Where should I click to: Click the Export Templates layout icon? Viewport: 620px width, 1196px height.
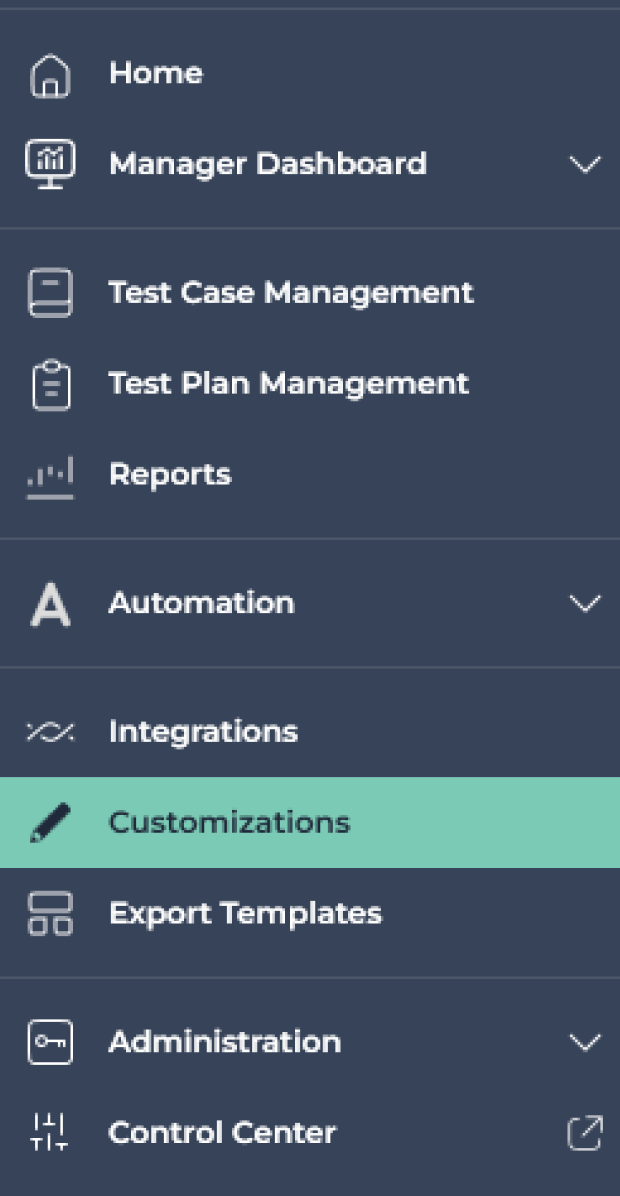pyautogui.click(x=50, y=914)
